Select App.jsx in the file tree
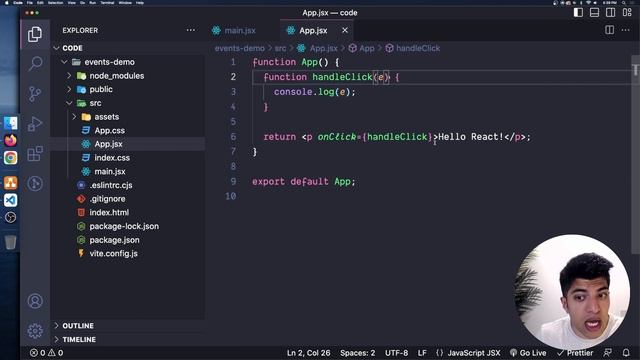 pyautogui.click(x=108, y=144)
